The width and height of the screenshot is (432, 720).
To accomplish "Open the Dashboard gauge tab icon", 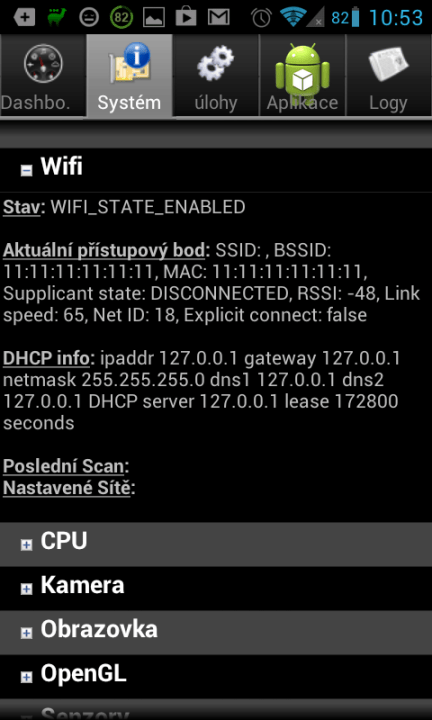I will point(43,64).
